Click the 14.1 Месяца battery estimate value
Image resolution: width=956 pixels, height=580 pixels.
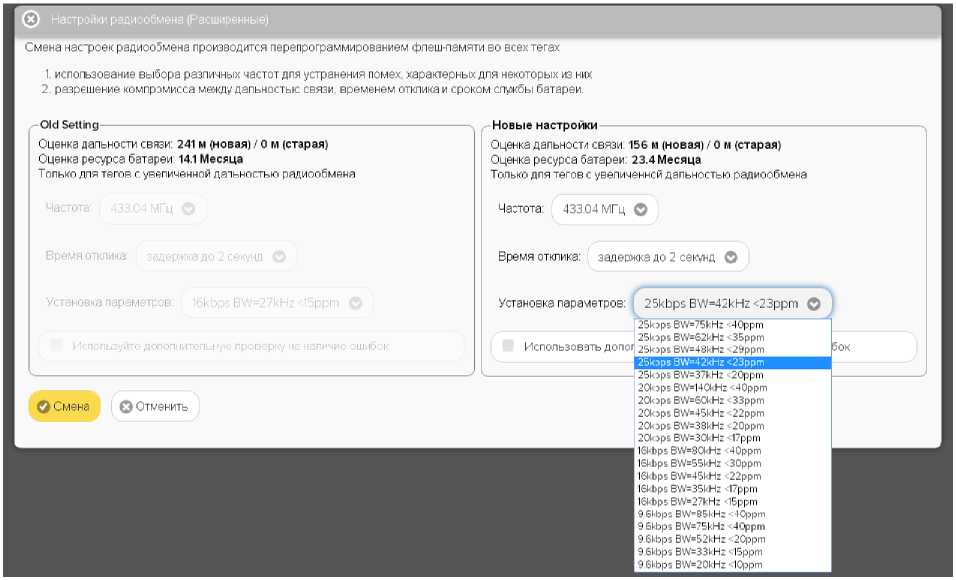210,159
